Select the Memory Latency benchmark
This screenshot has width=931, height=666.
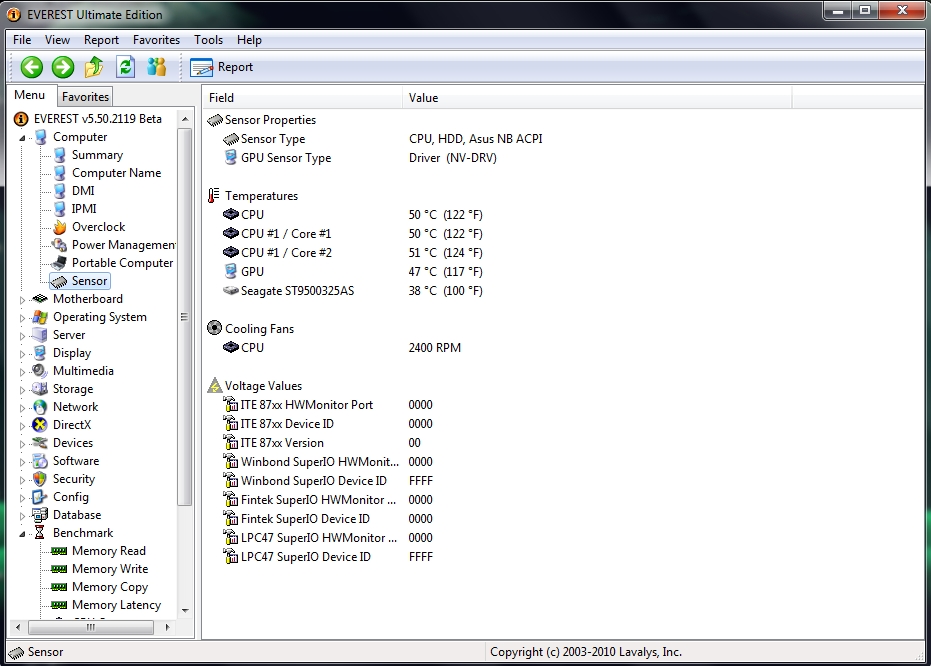click(x=116, y=605)
